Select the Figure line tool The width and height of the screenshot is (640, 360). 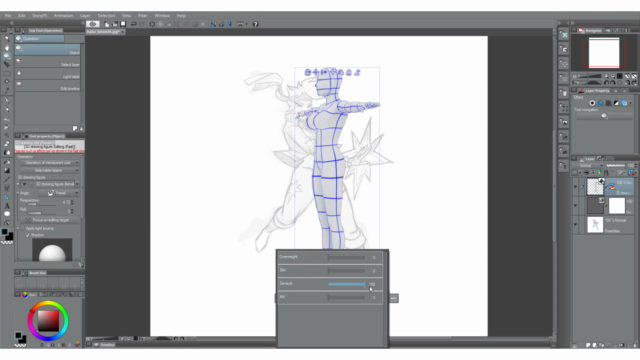point(7,180)
